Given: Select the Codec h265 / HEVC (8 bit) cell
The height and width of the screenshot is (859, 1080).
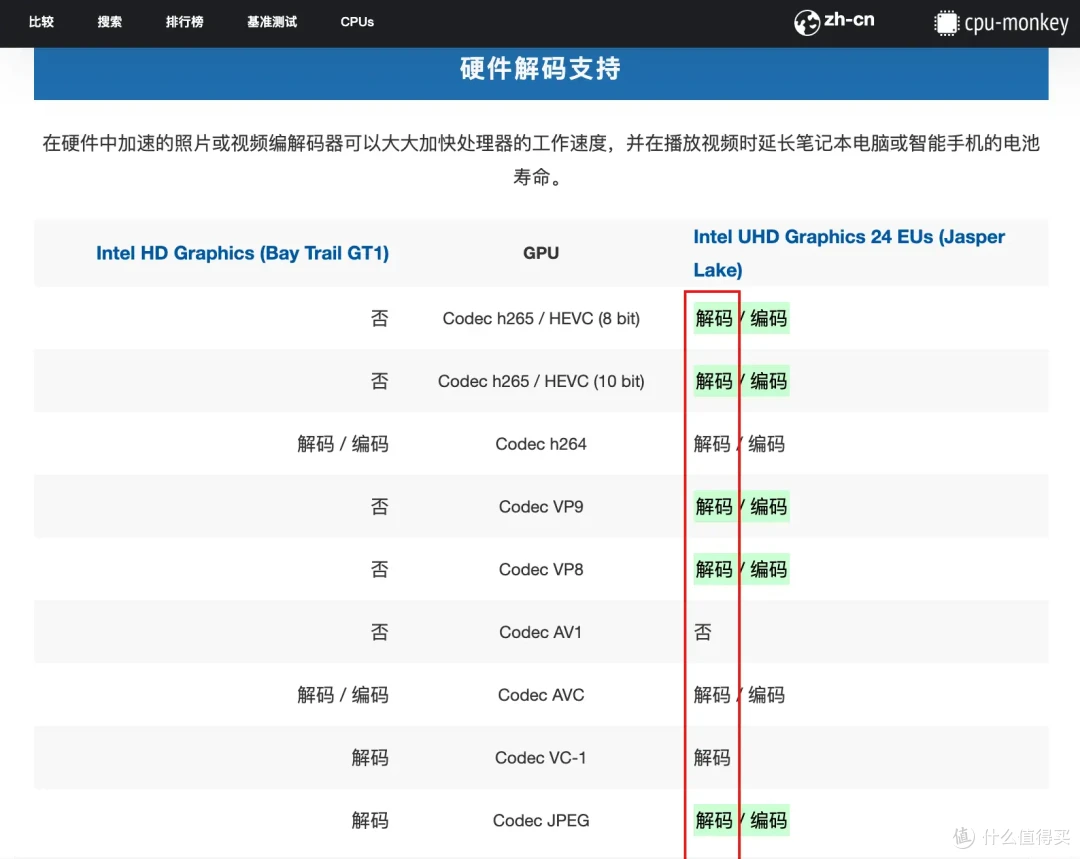Looking at the screenshot, I should (541, 318).
